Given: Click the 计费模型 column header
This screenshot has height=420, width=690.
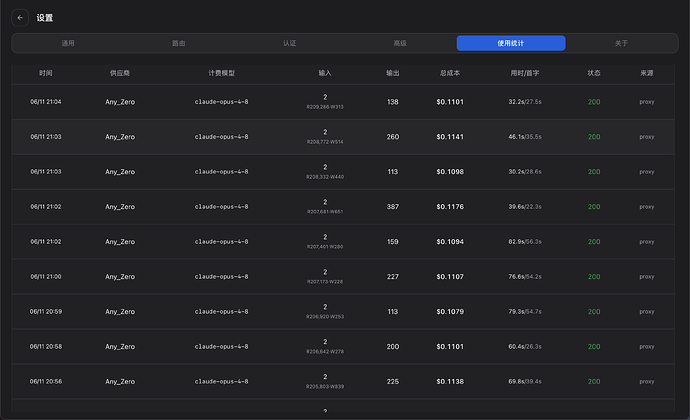Looking at the screenshot, I should click(221, 73).
